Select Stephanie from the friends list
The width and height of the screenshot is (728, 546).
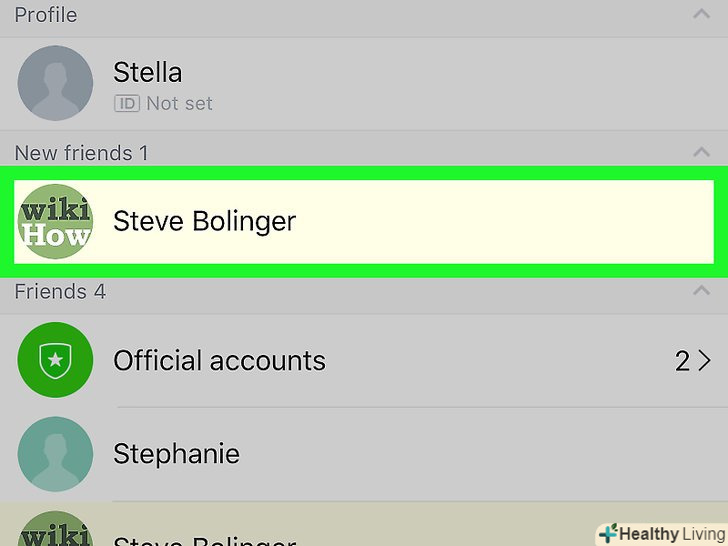click(x=176, y=453)
